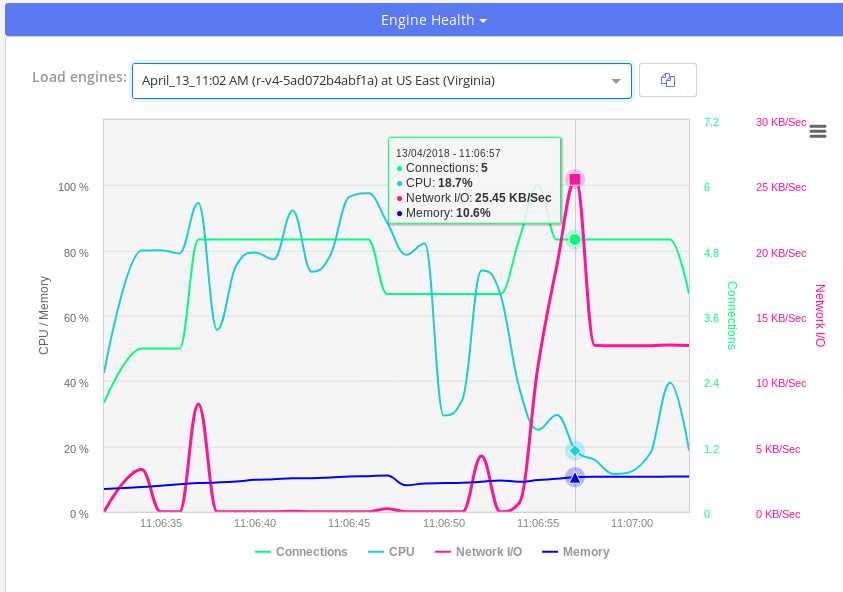
Task: Open the chart hamburger menu icon
Action: click(x=818, y=131)
